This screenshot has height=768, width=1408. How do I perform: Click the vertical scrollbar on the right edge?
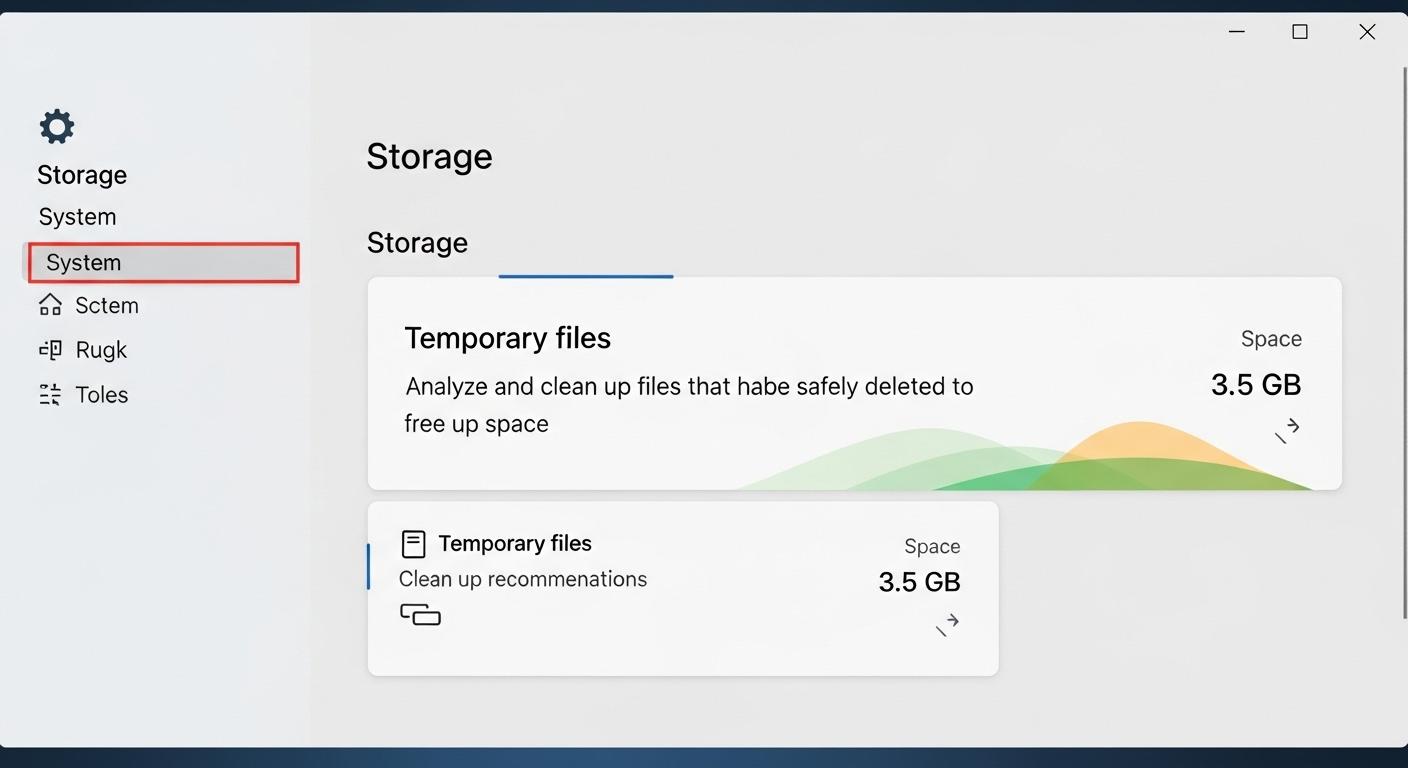[x=1403, y=340]
